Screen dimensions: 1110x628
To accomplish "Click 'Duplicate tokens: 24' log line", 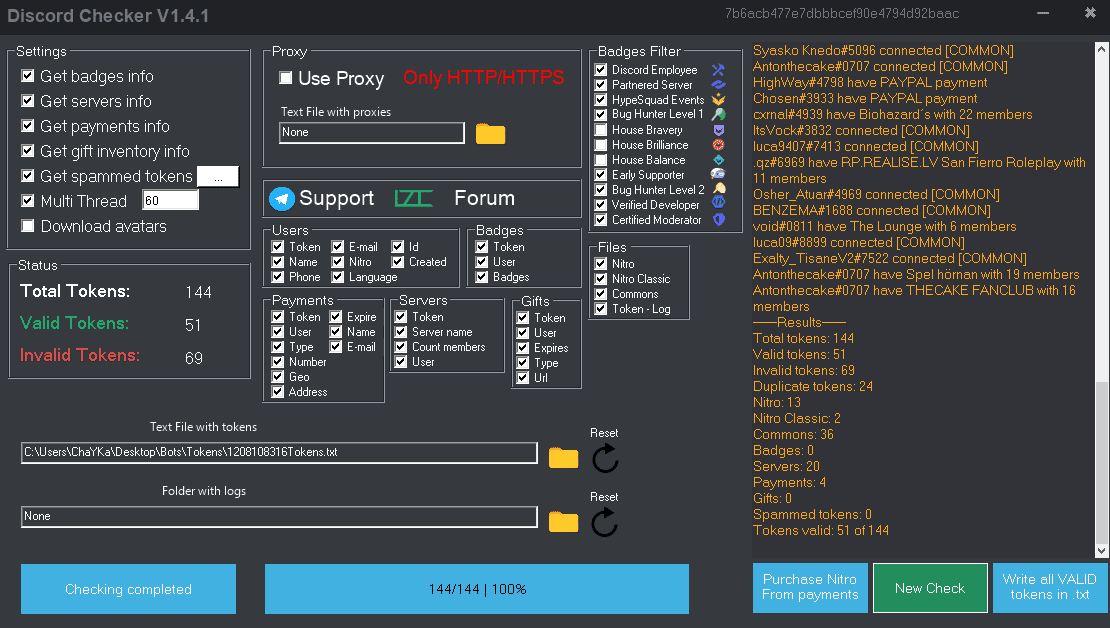I will pos(813,387).
